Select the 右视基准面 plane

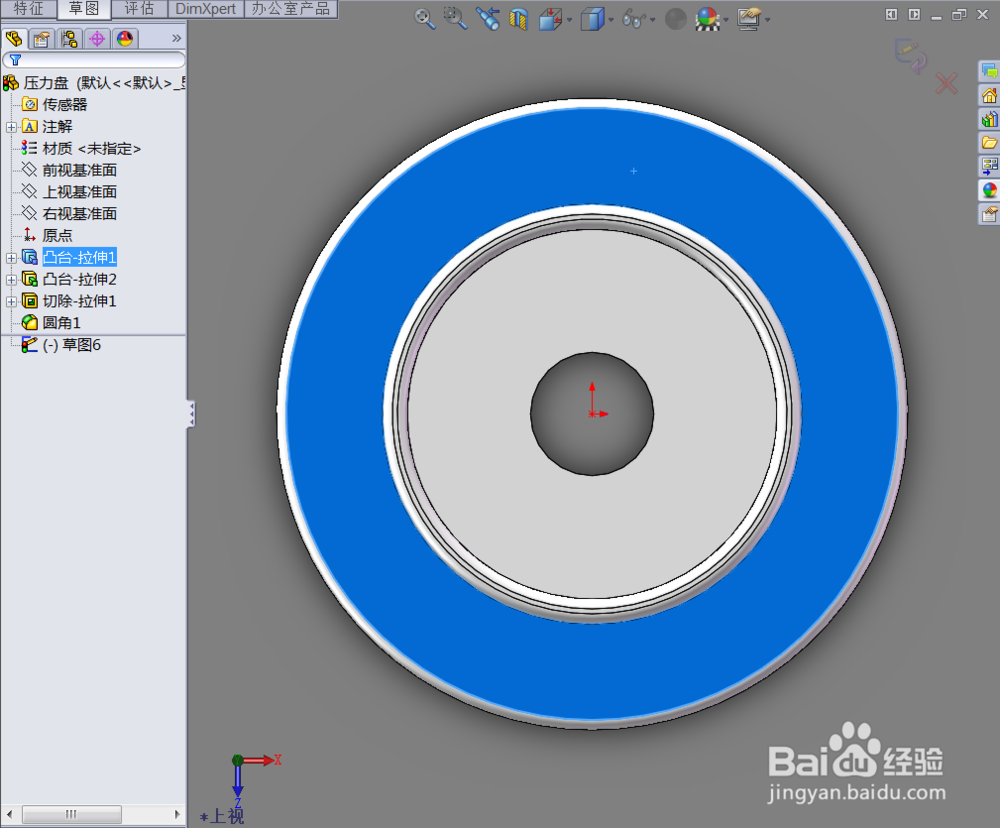coord(69,214)
